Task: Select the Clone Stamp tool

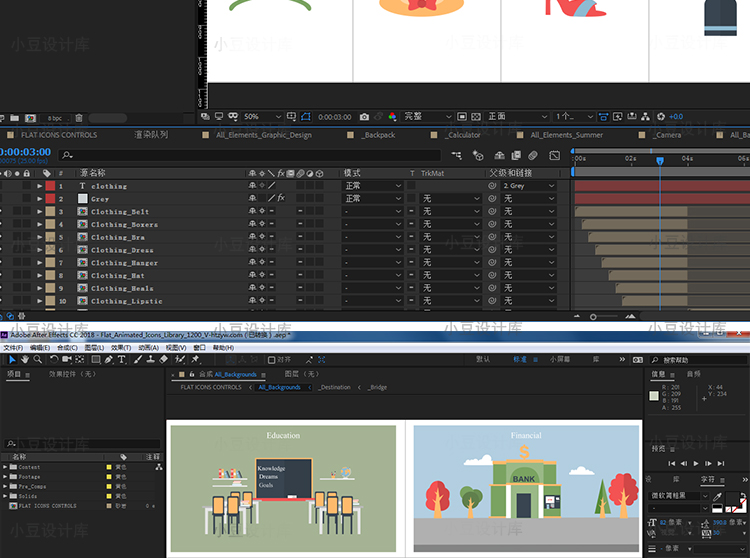Action: pyautogui.click(x=150, y=360)
